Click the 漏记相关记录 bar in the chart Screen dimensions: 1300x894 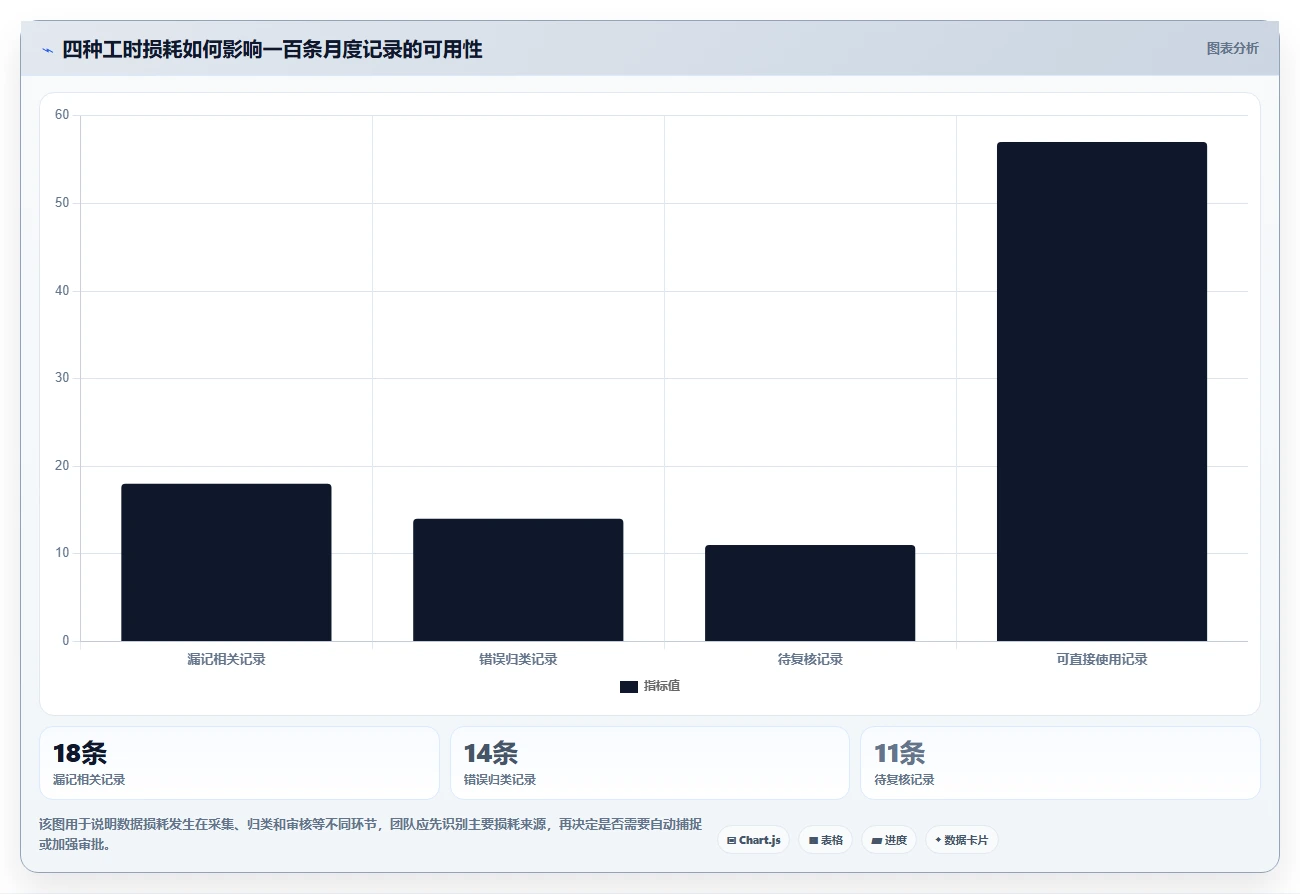pyautogui.click(x=226, y=562)
